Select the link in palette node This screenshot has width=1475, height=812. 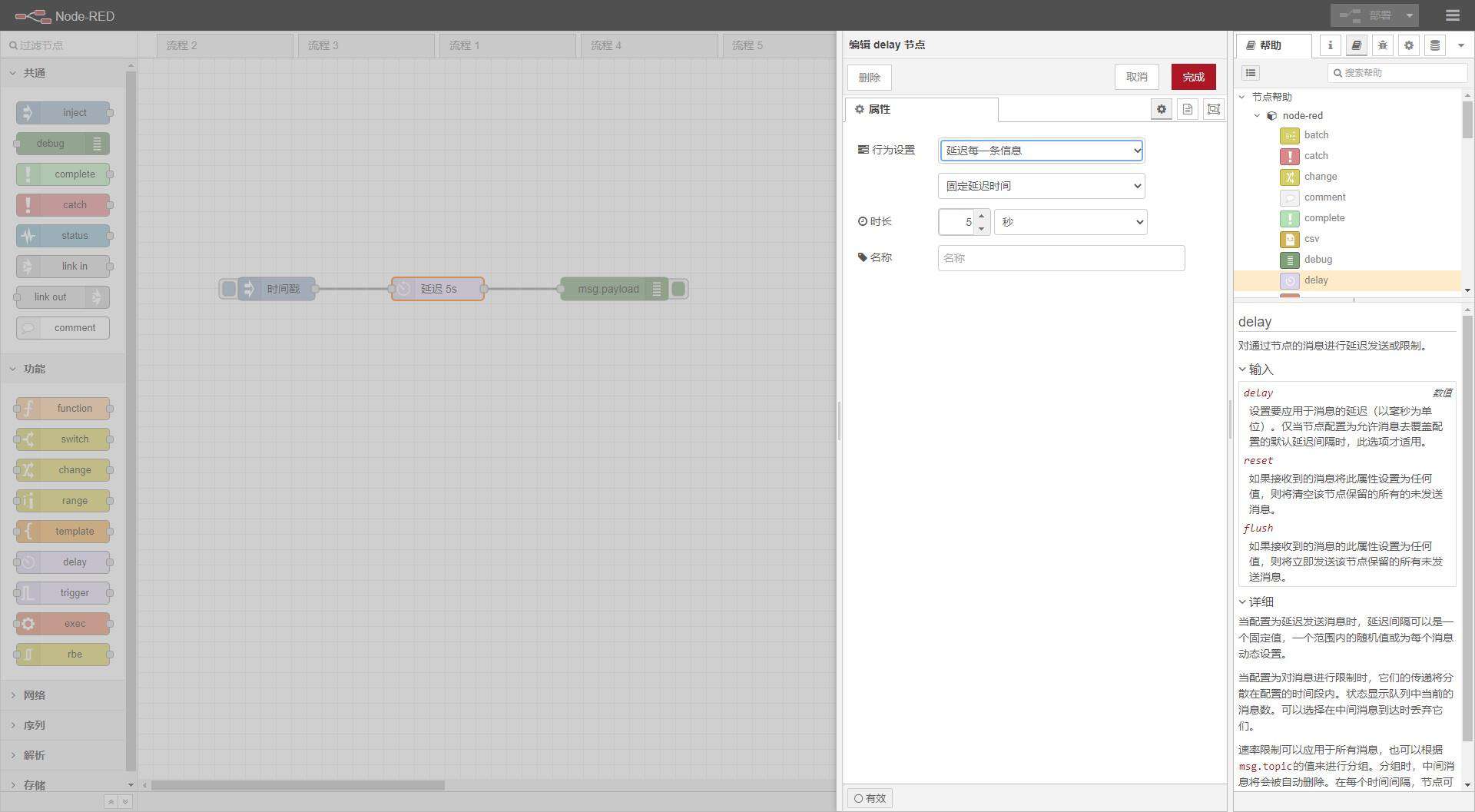pos(63,267)
